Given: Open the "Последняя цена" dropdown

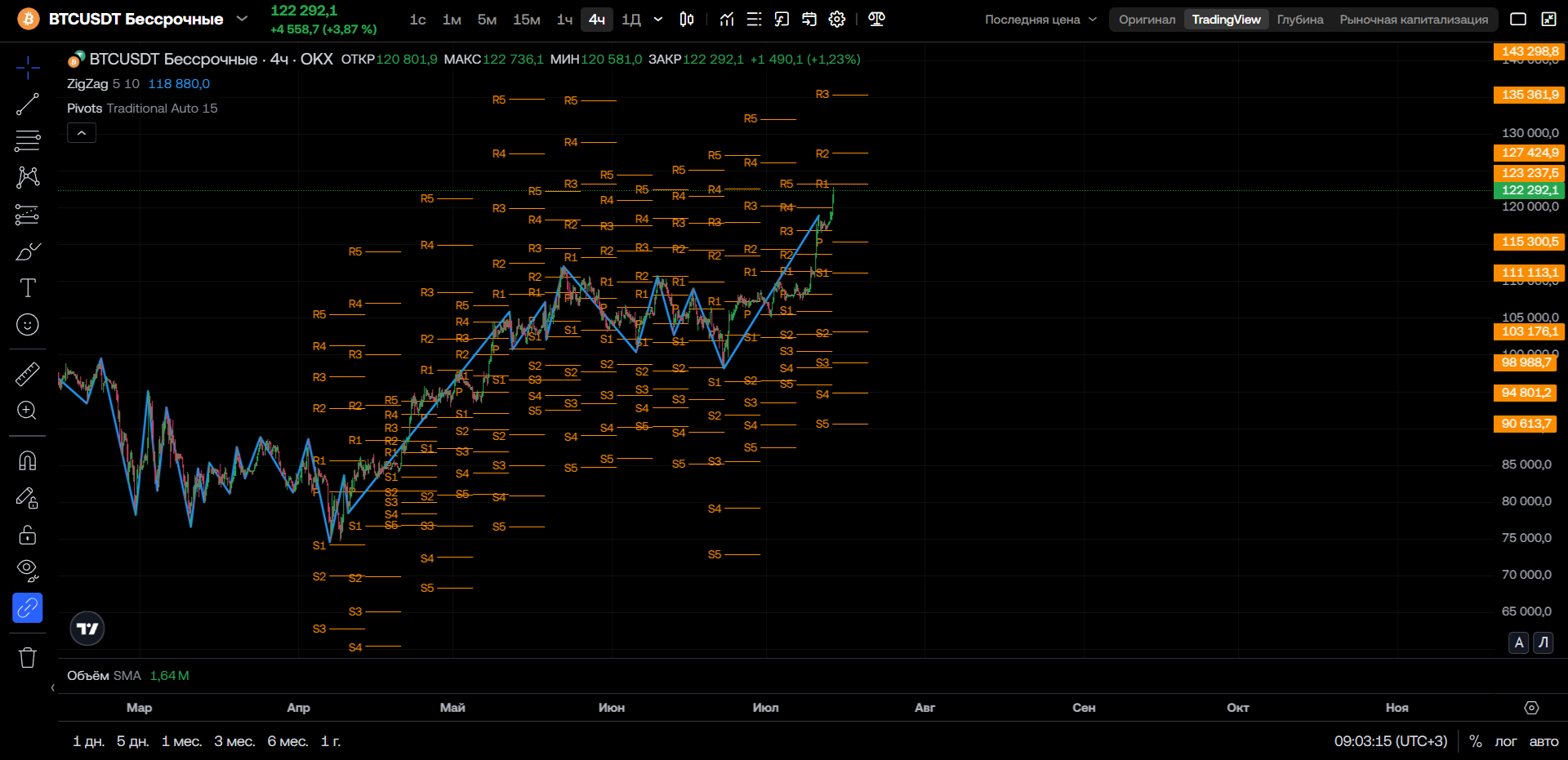Looking at the screenshot, I should click(1040, 20).
